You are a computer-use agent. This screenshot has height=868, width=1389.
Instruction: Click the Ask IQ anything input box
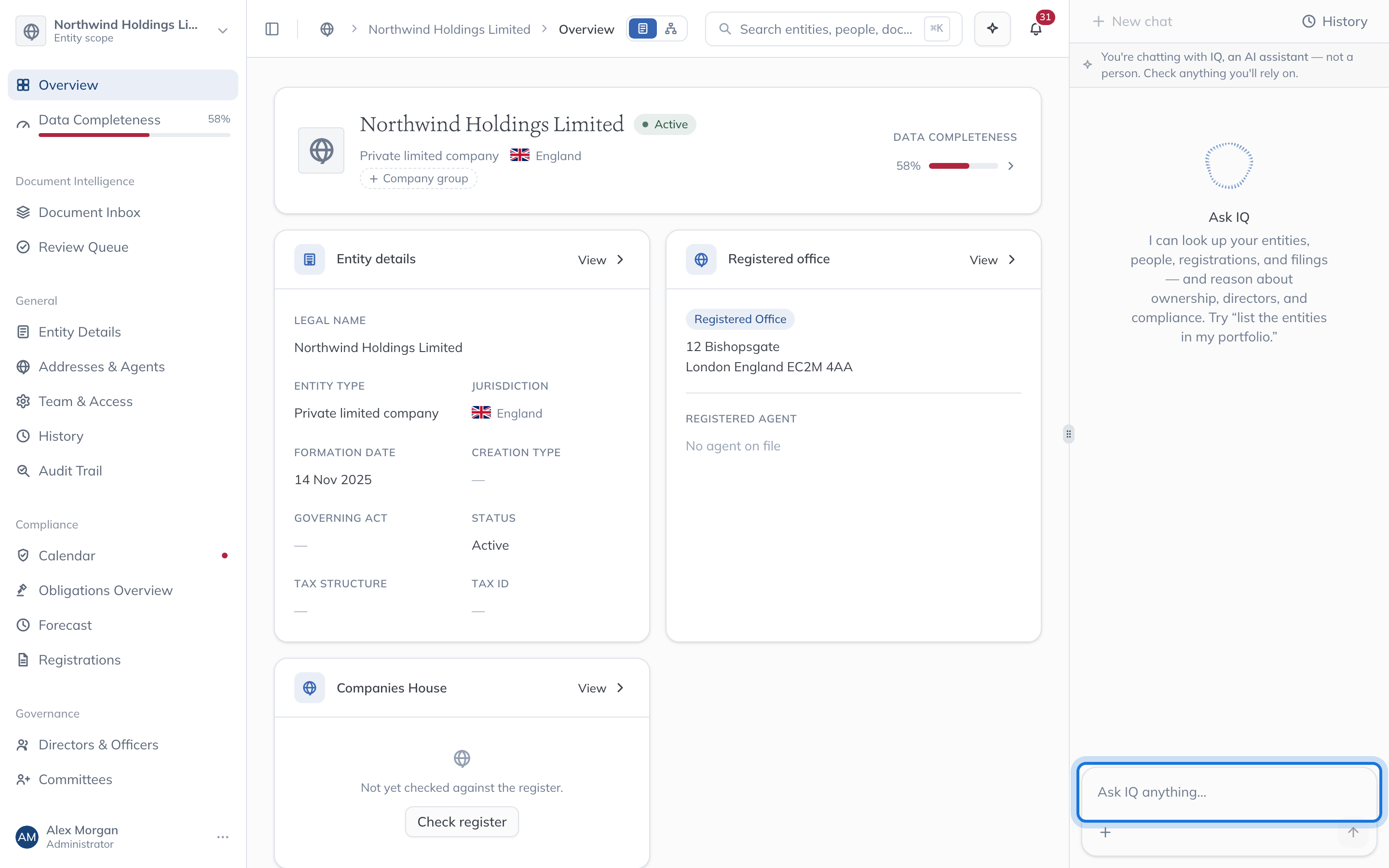point(1229,792)
